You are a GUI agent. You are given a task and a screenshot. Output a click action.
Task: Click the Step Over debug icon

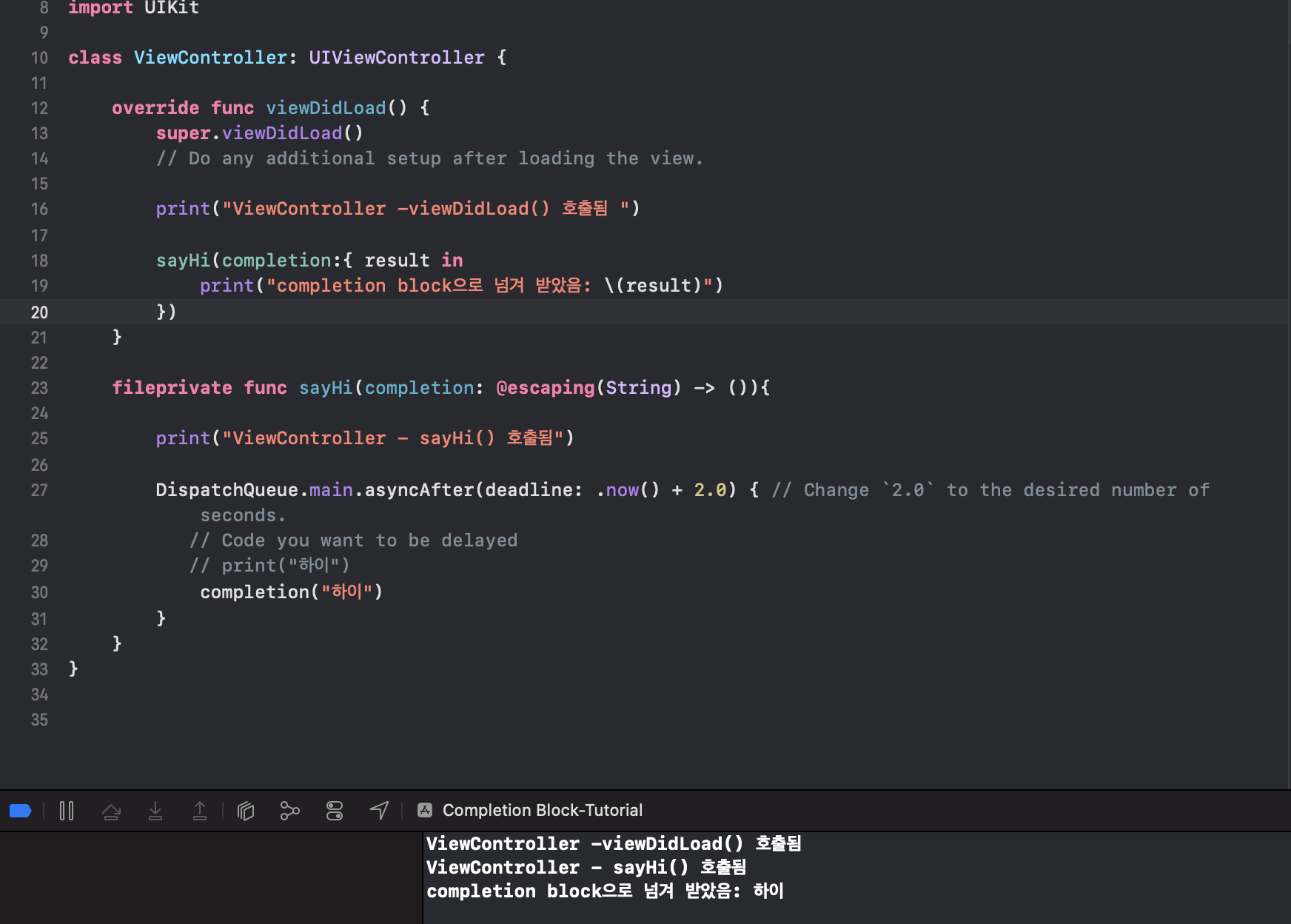point(111,811)
